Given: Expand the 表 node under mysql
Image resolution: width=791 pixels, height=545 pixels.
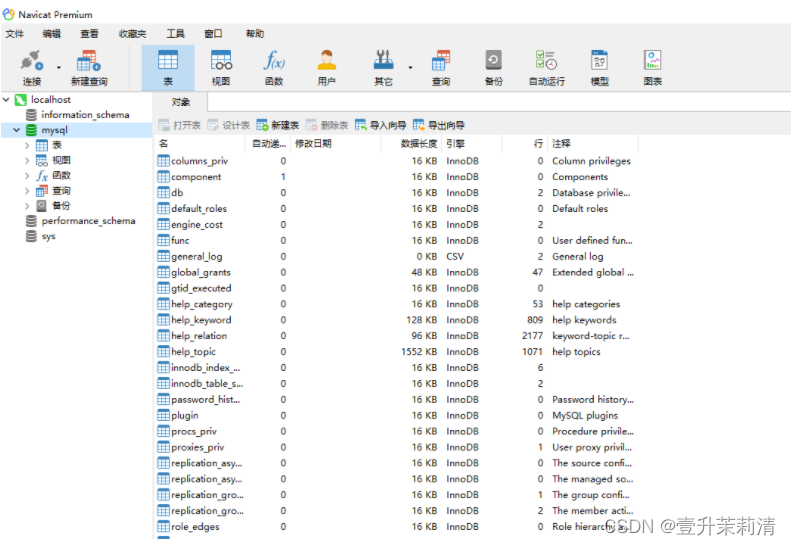Looking at the screenshot, I should click(27, 145).
